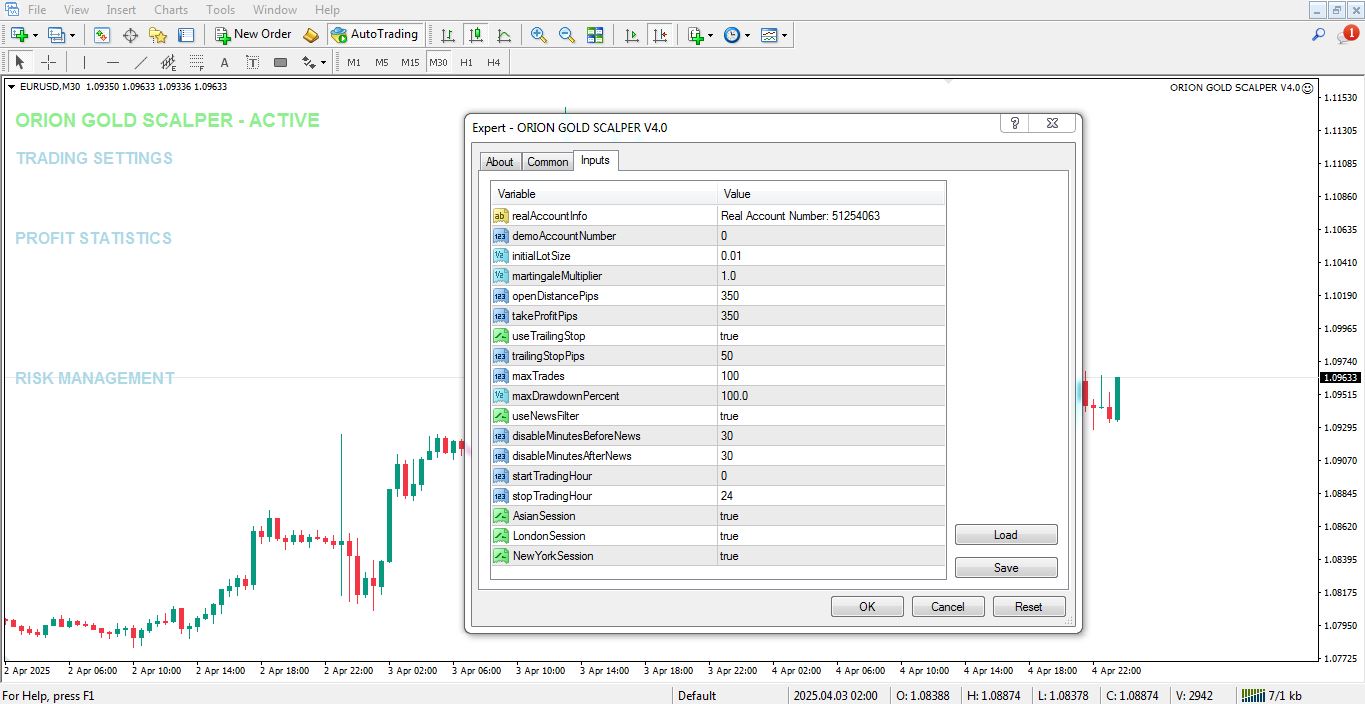Switch chart to M15 timeframe

click(x=410, y=62)
